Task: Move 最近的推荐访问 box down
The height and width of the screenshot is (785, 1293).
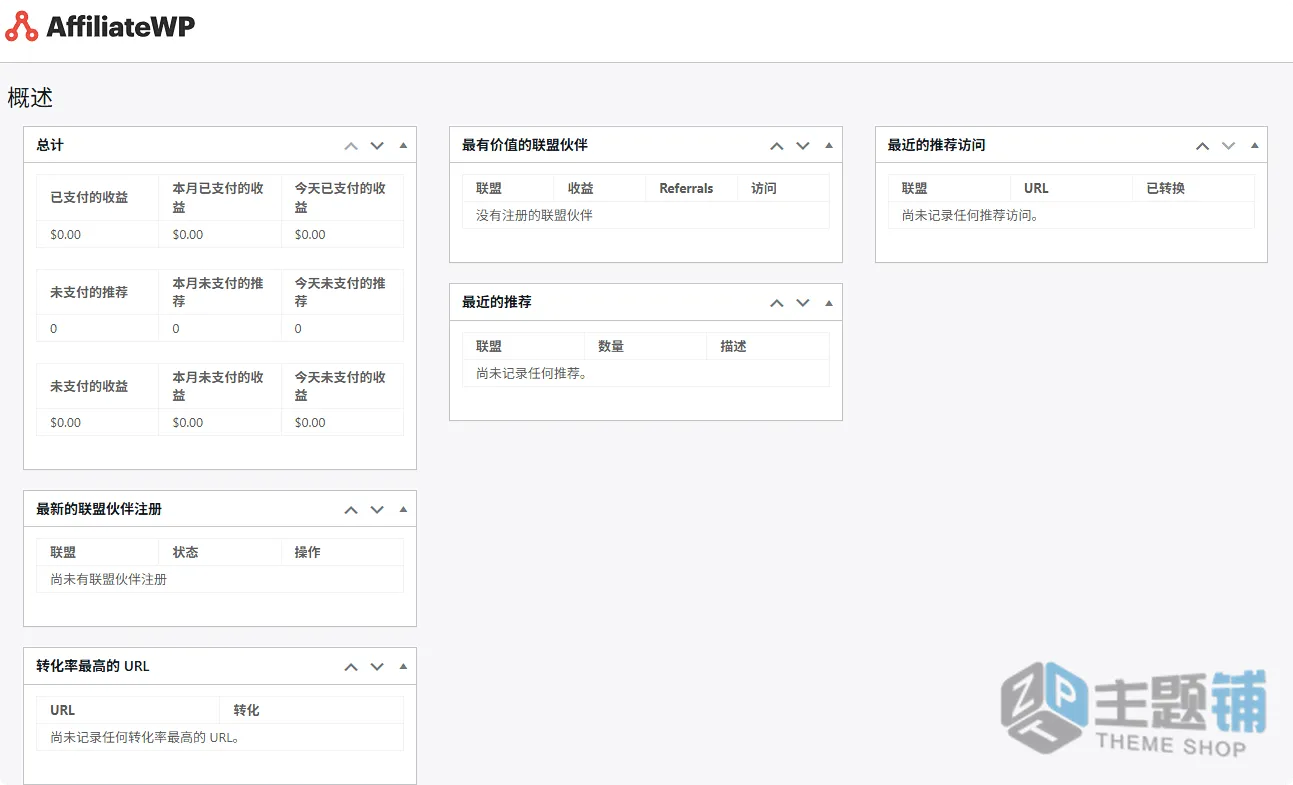Action: coord(1229,145)
